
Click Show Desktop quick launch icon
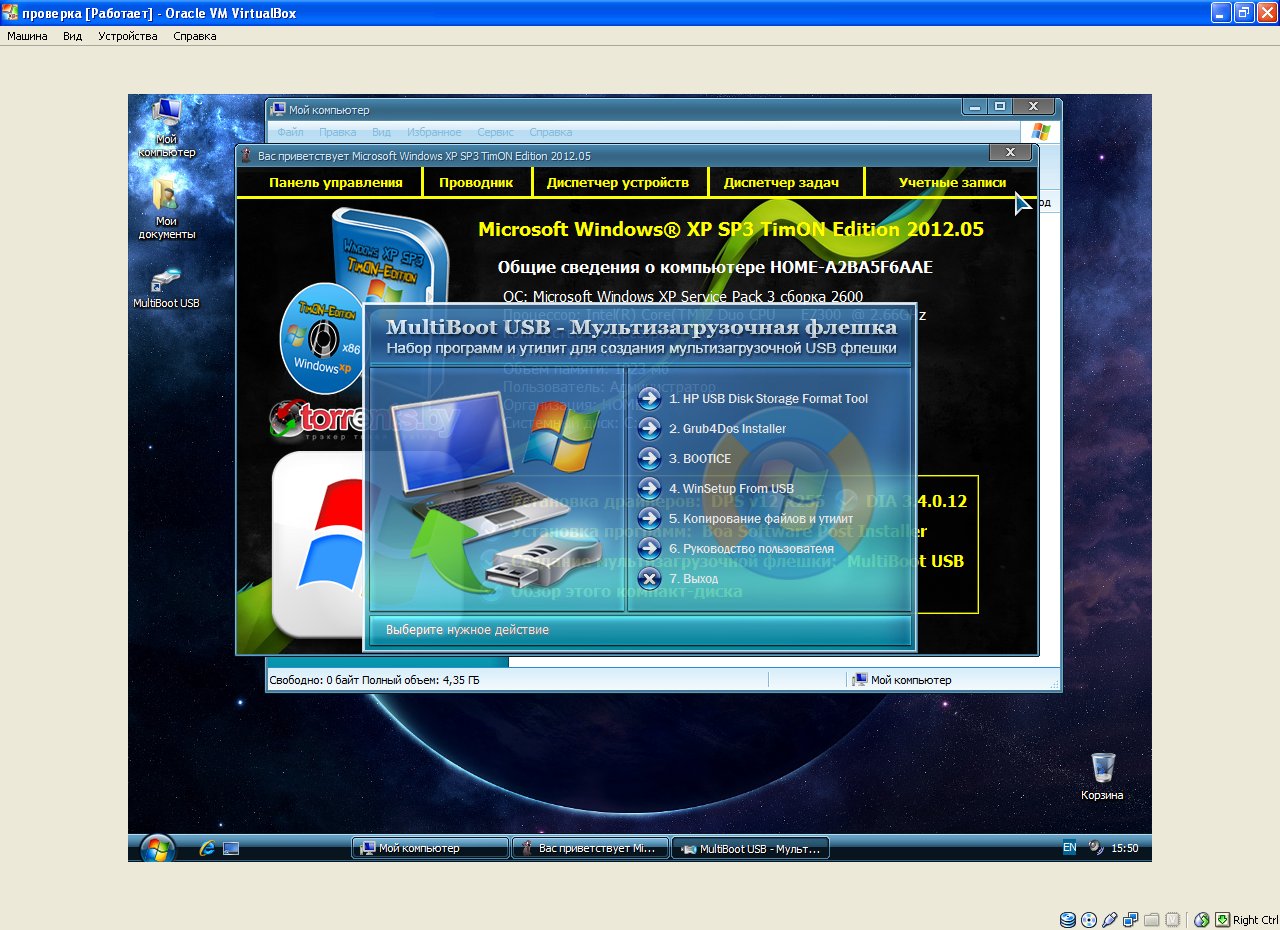click(x=231, y=848)
